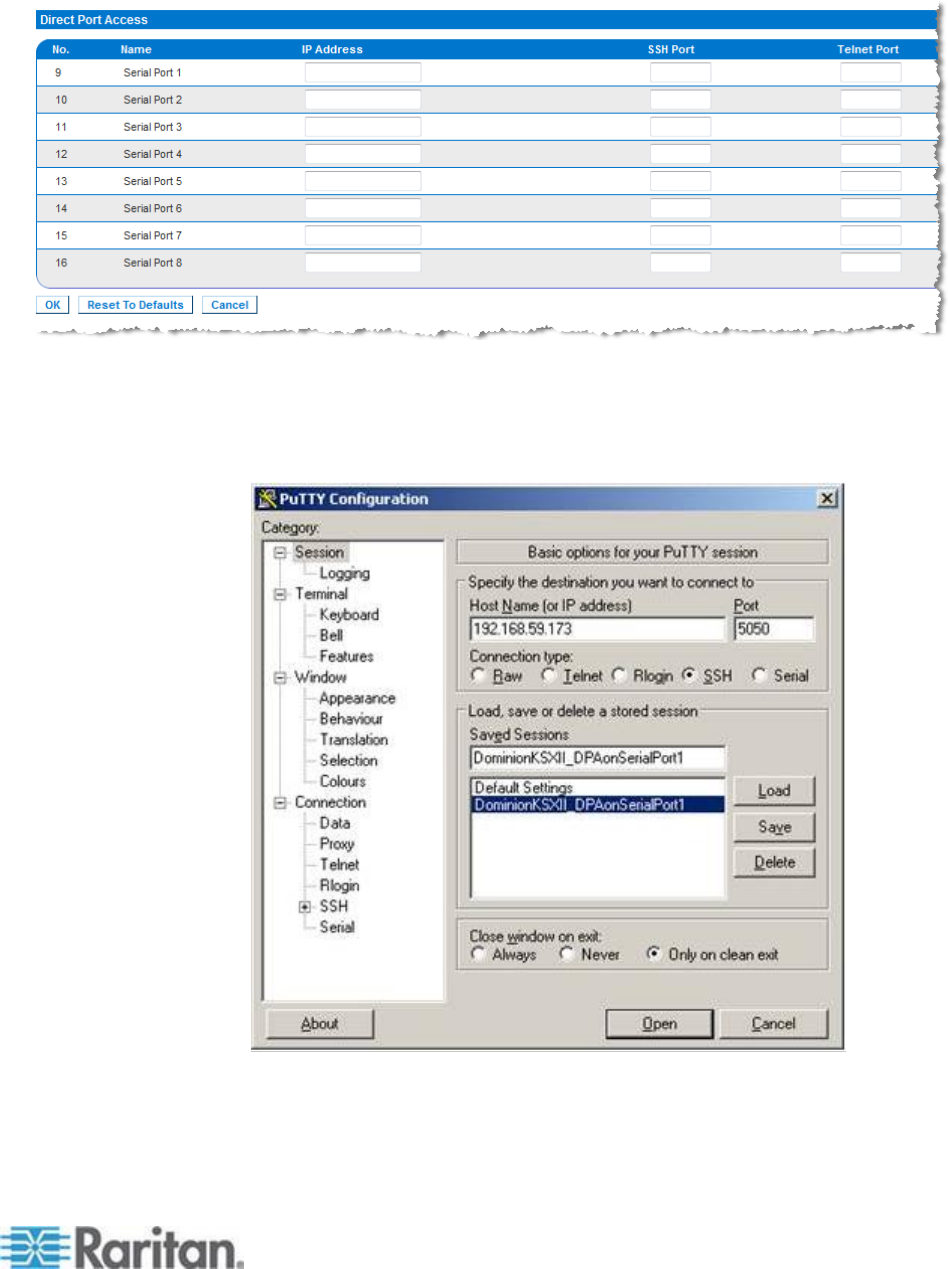This screenshot has height=1269, width=948.
Task: Select DominionKSXII_DPAonSerialPort1 in session list
Action: click(x=597, y=804)
